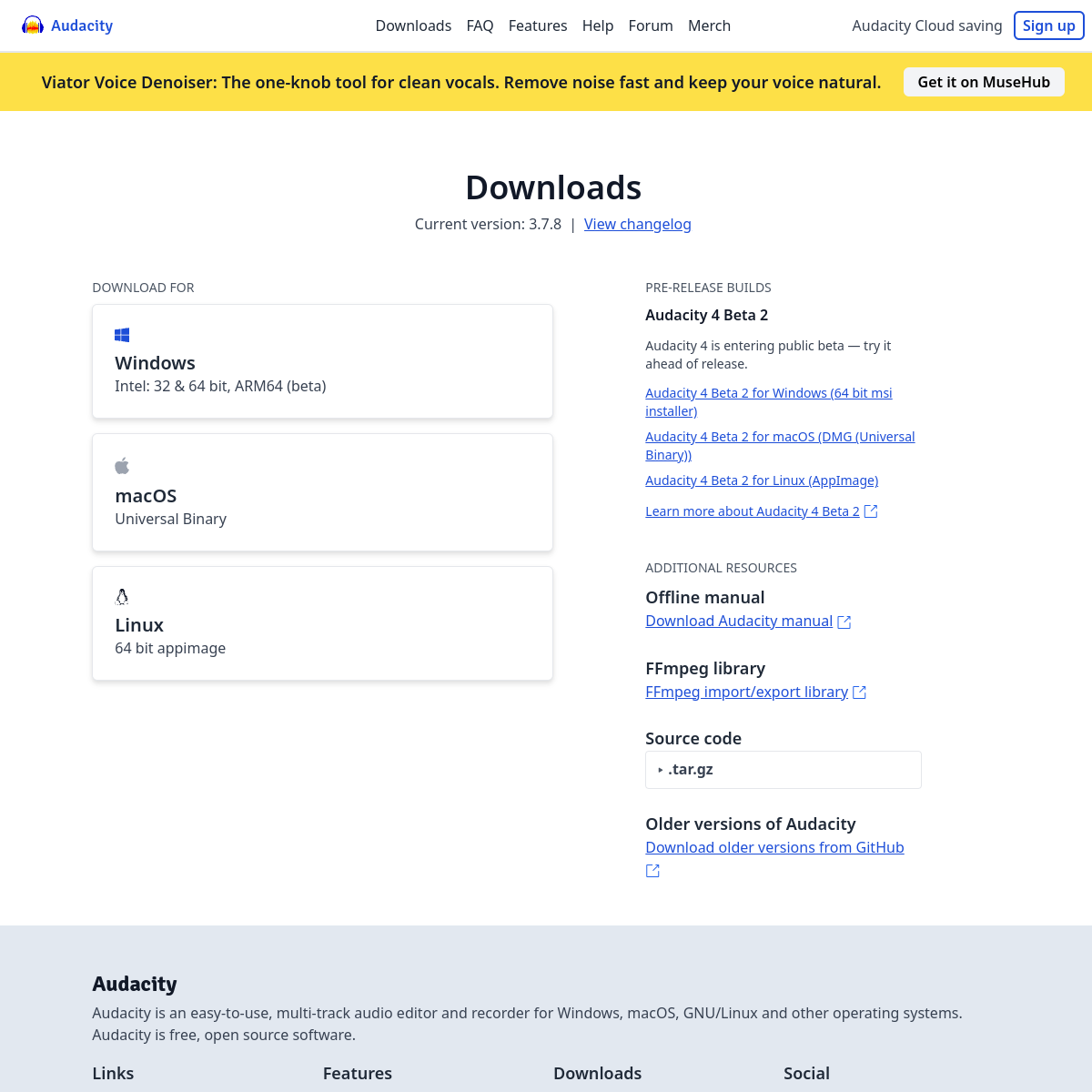
Task: Click the footer Features heading
Action: (357, 1073)
